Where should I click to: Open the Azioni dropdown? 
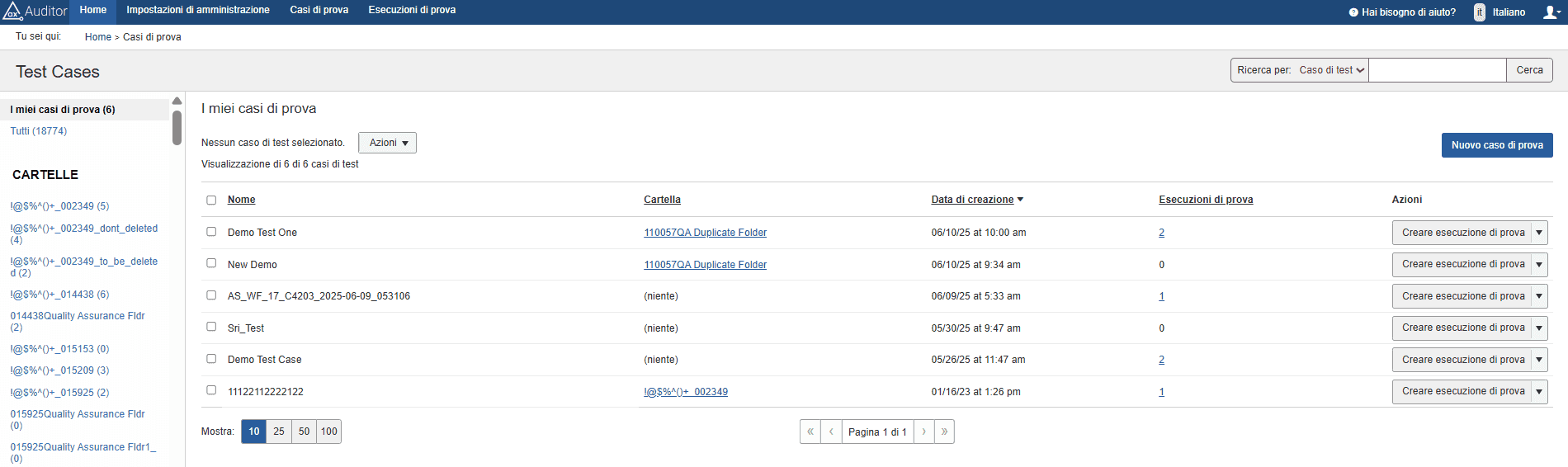click(x=387, y=143)
